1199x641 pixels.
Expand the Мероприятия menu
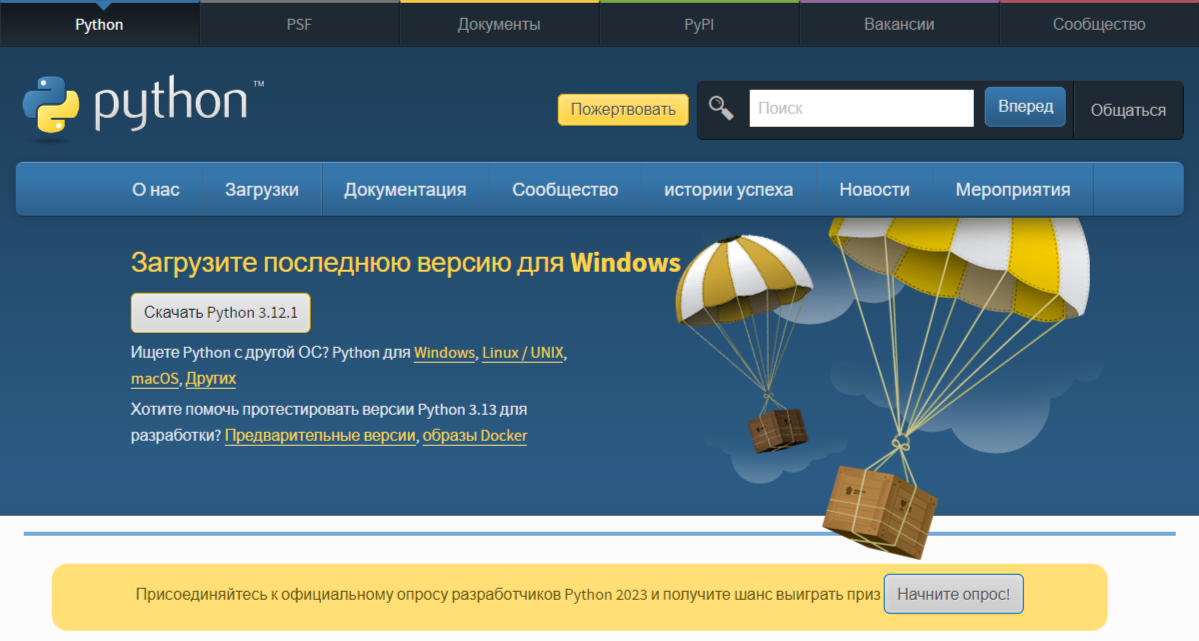click(1012, 188)
